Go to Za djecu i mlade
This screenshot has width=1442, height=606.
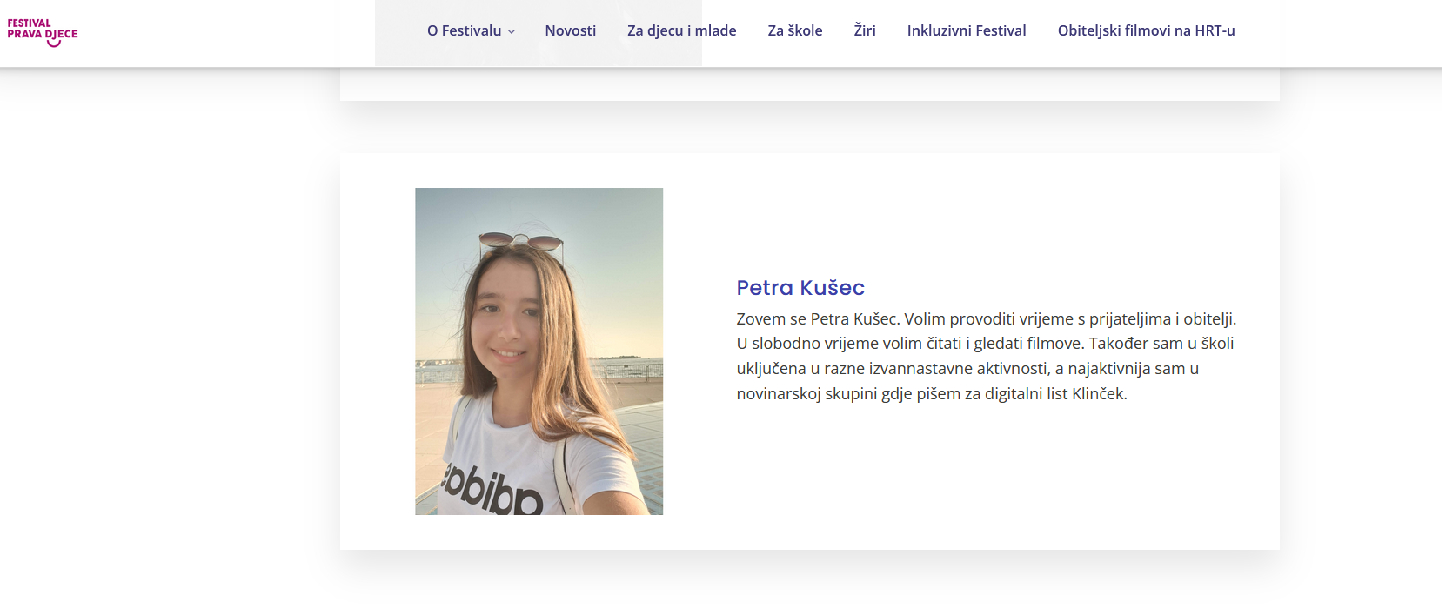(x=682, y=31)
